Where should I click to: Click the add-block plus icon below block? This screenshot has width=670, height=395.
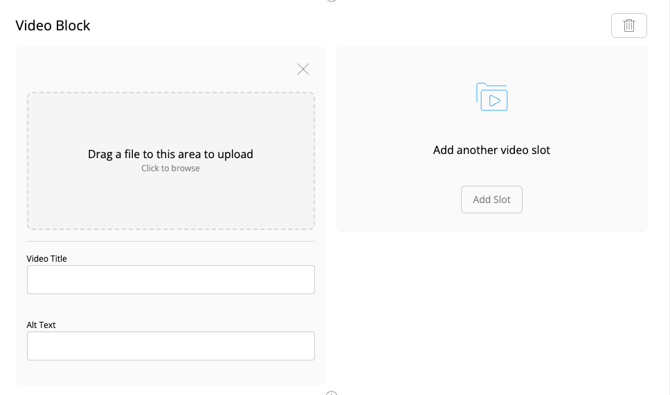[x=331, y=393]
